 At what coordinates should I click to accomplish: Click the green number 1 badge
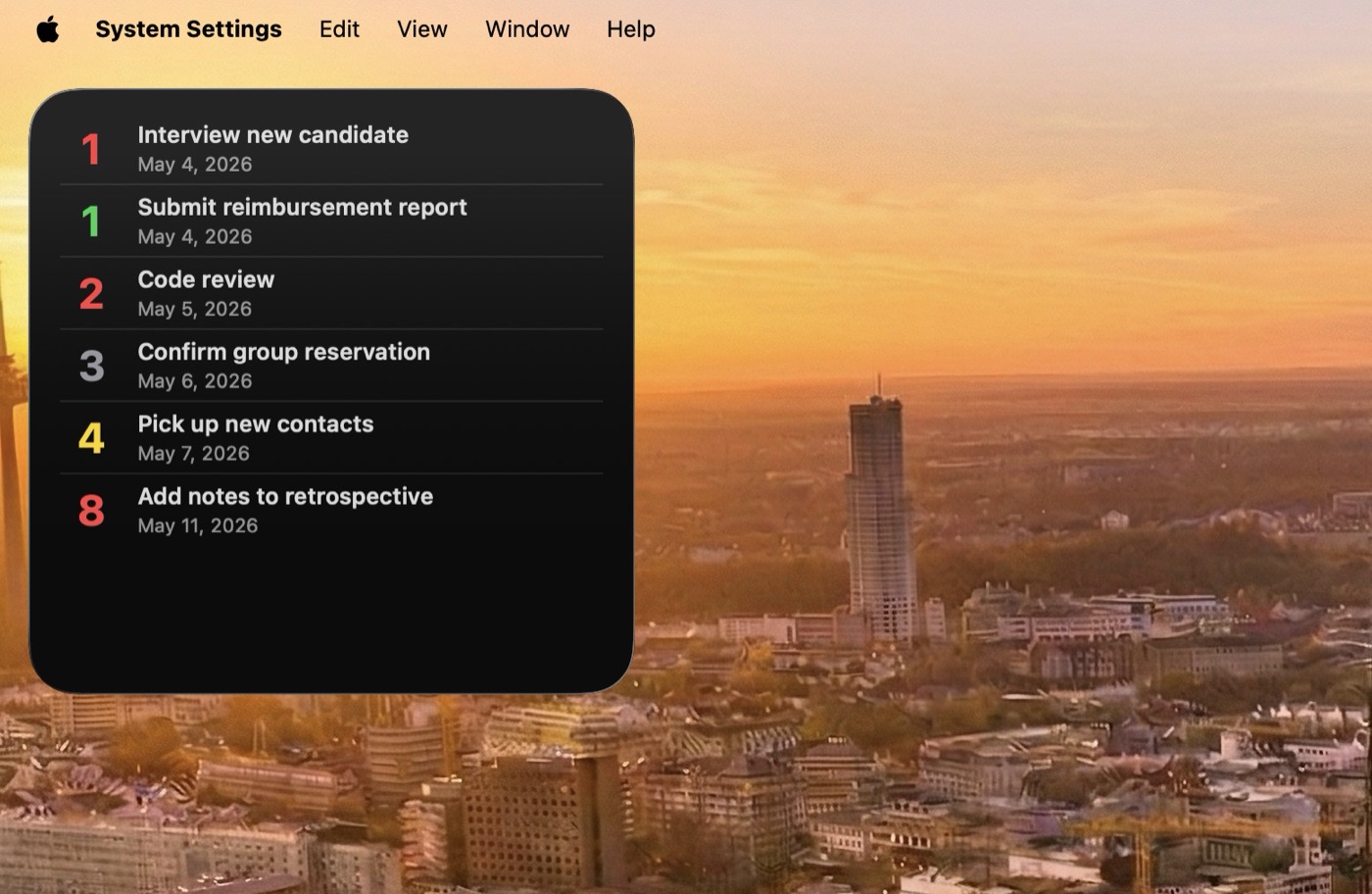pos(91,222)
